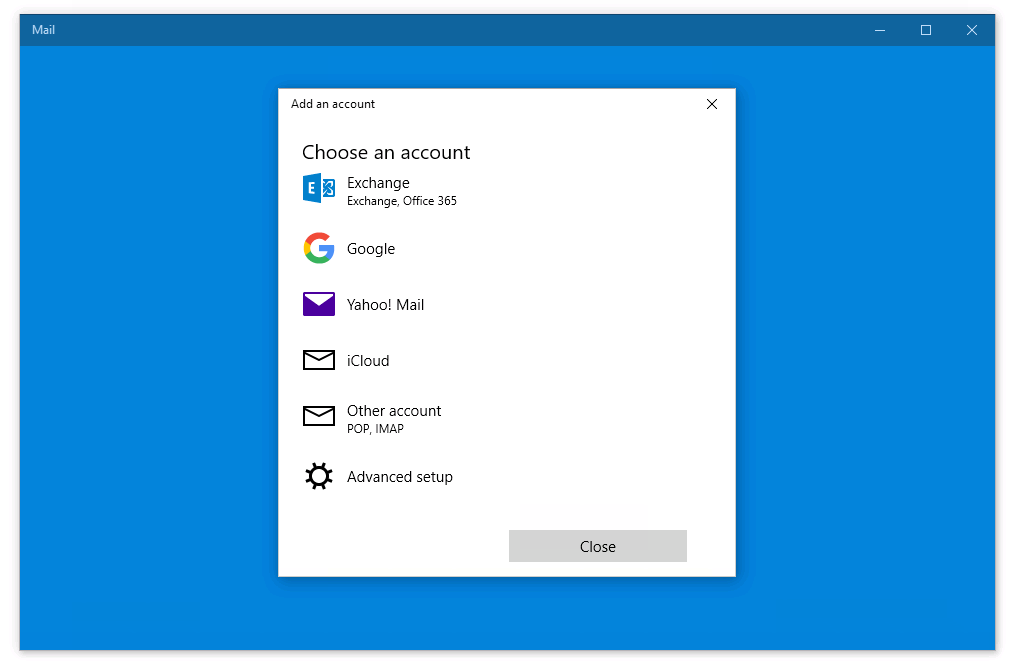Select the iCloud account label

point(368,361)
